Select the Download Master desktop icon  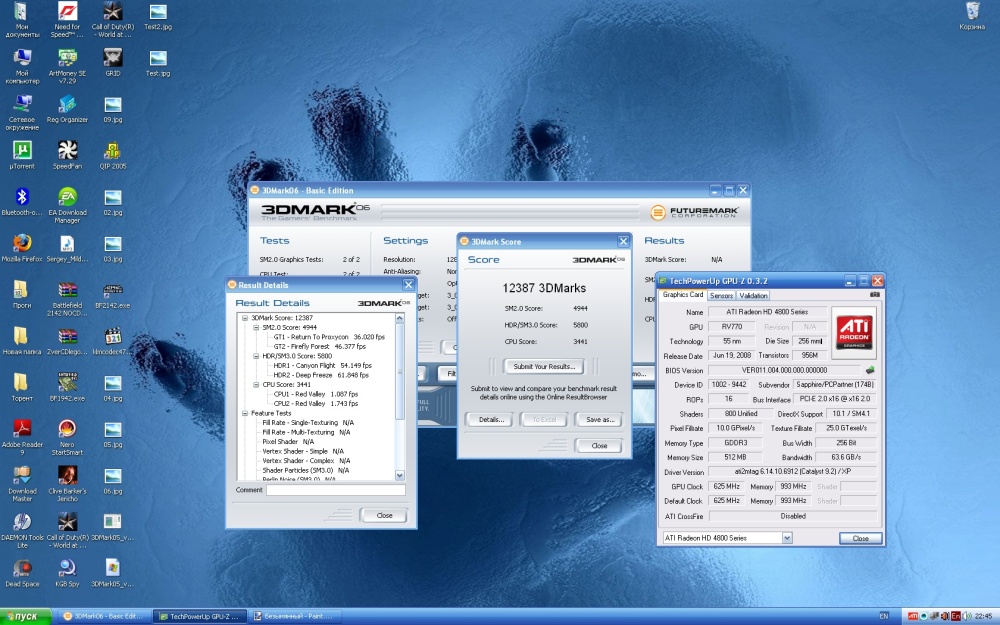tap(22, 484)
